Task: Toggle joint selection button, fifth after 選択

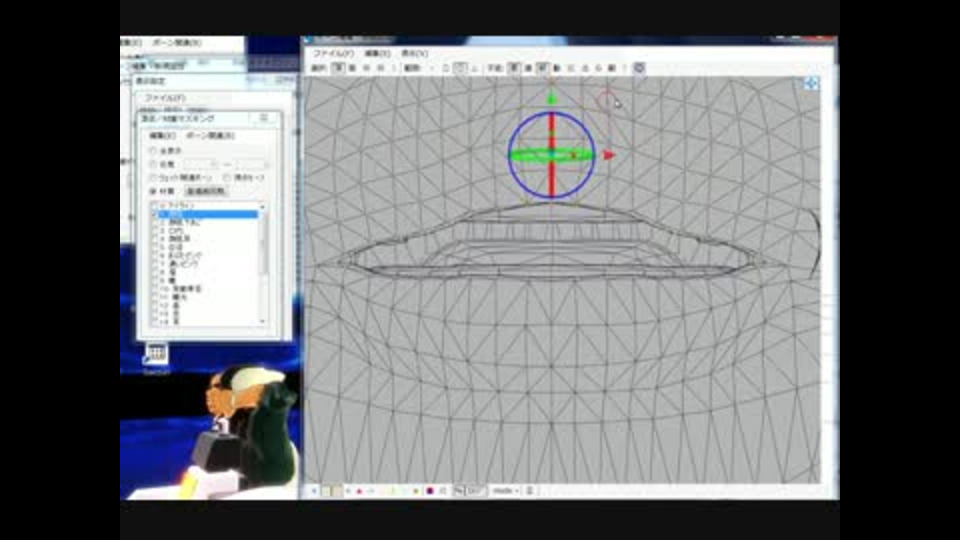Action: click(x=393, y=69)
